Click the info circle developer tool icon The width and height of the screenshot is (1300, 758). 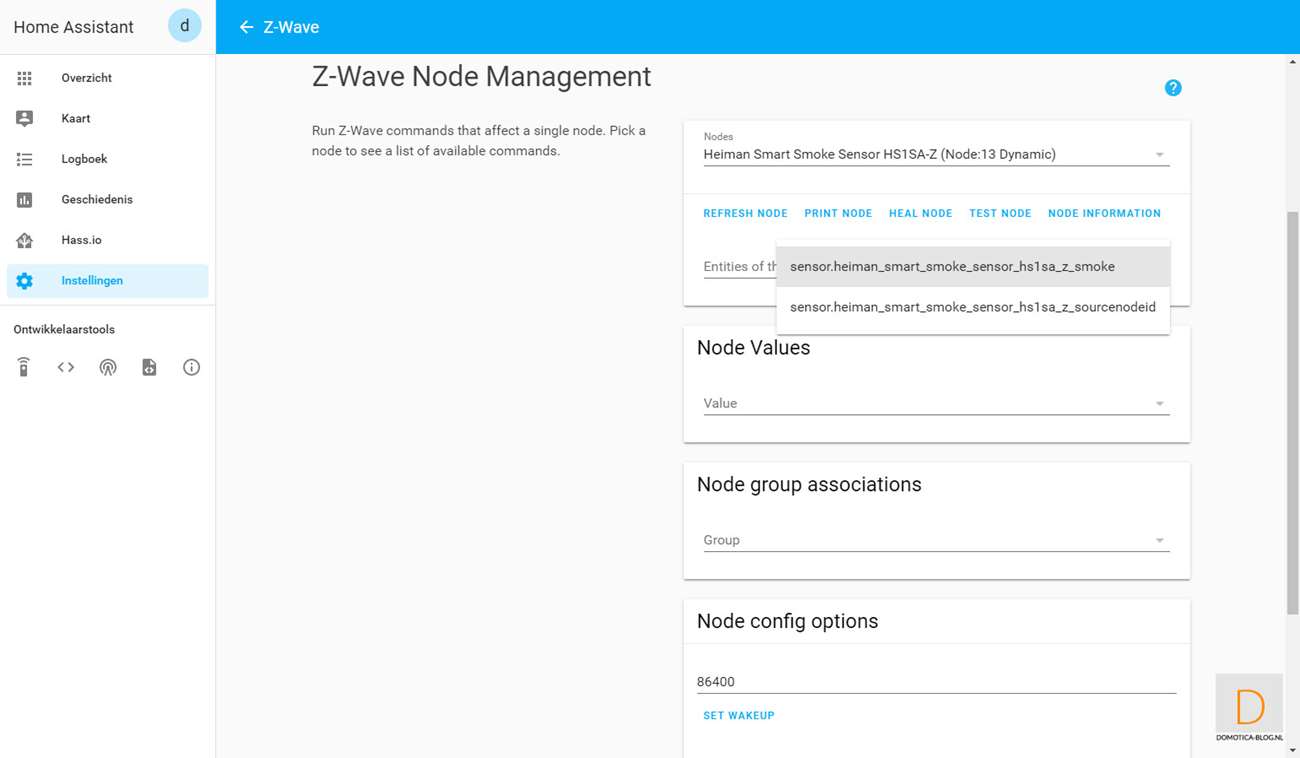coord(191,367)
